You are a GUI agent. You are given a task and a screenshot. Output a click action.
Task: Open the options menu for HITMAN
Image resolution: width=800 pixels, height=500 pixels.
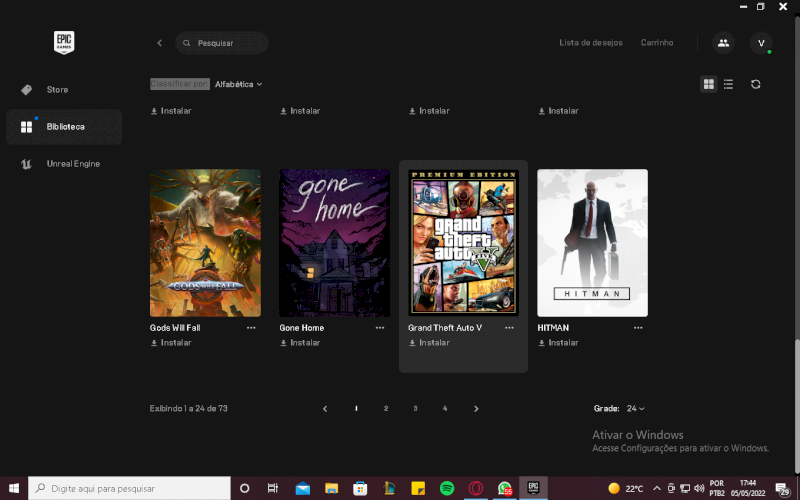[x=638, y=327]
